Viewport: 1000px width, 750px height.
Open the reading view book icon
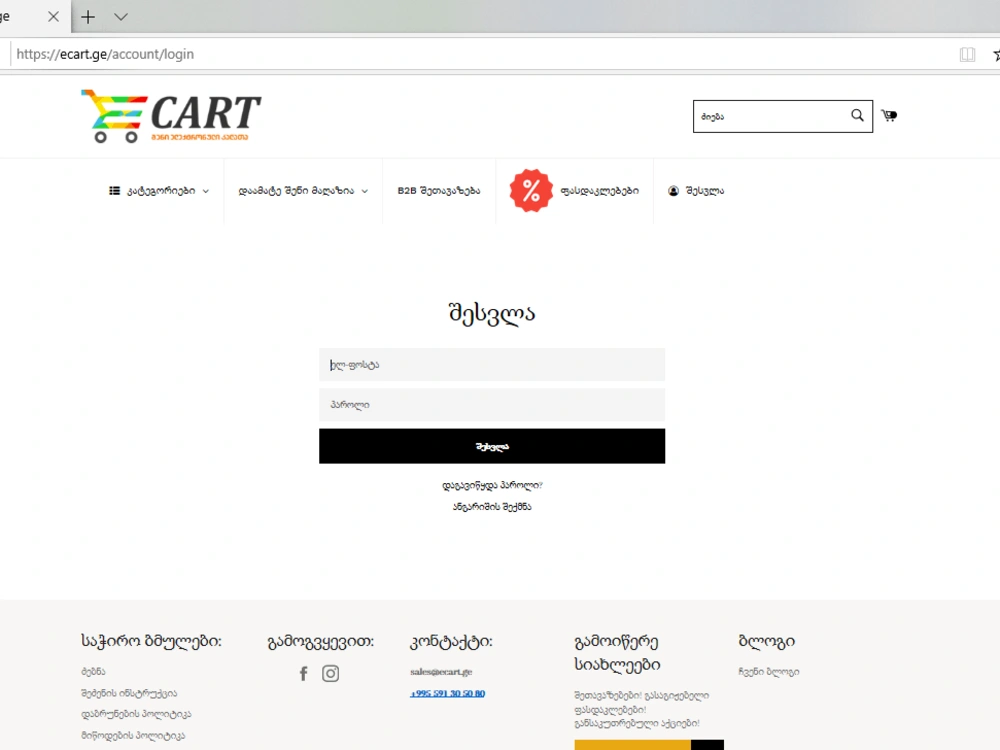967,54
